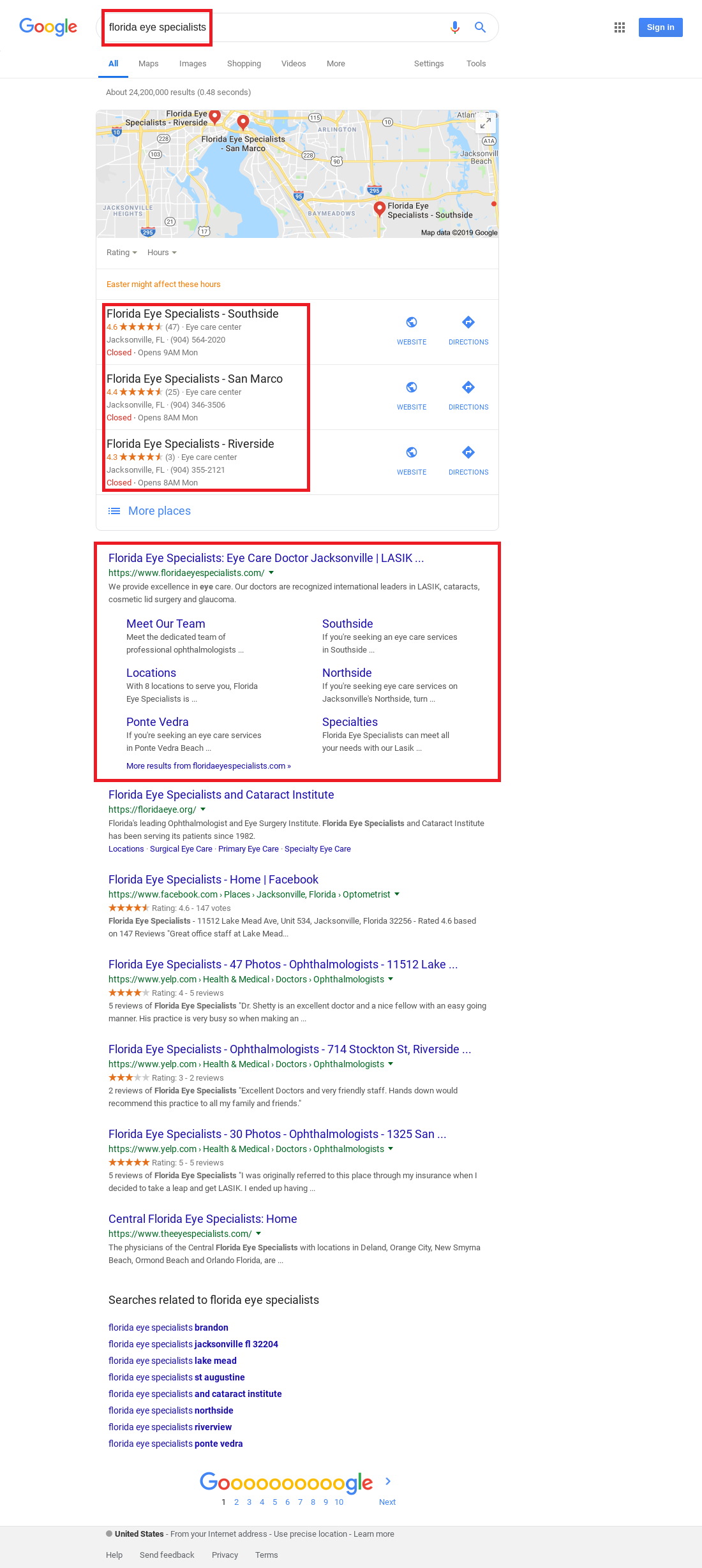Click the voice search microphone icon

point(454,27)
